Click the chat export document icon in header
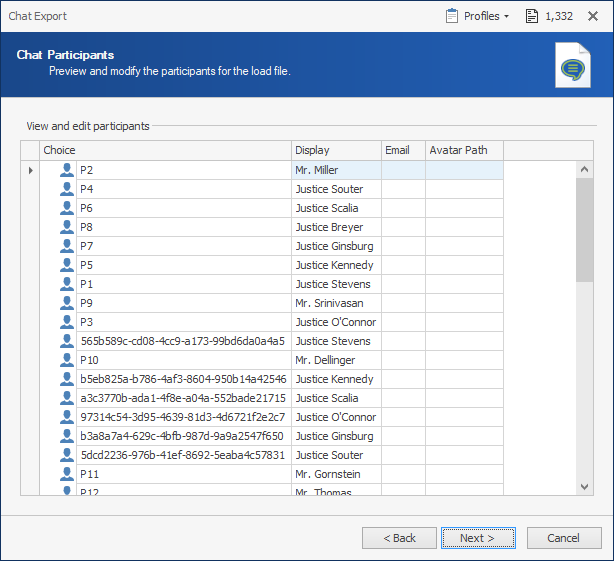Screen dimensions: 614x561 coord(571,66)
